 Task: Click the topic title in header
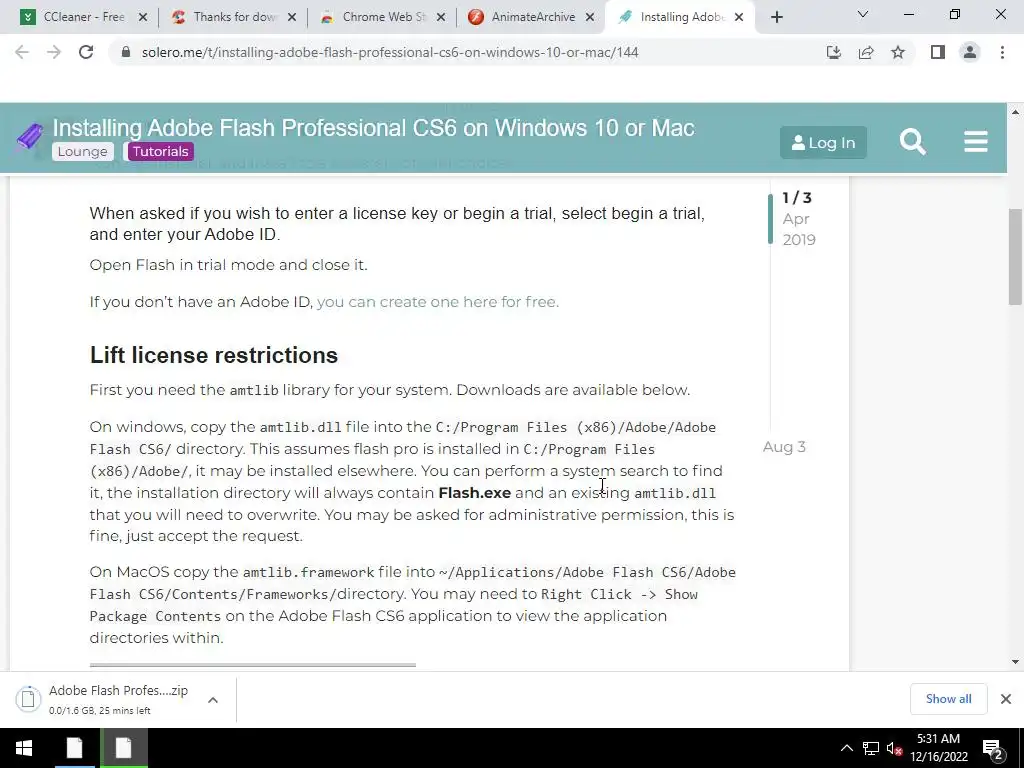[x=374, y=128]
